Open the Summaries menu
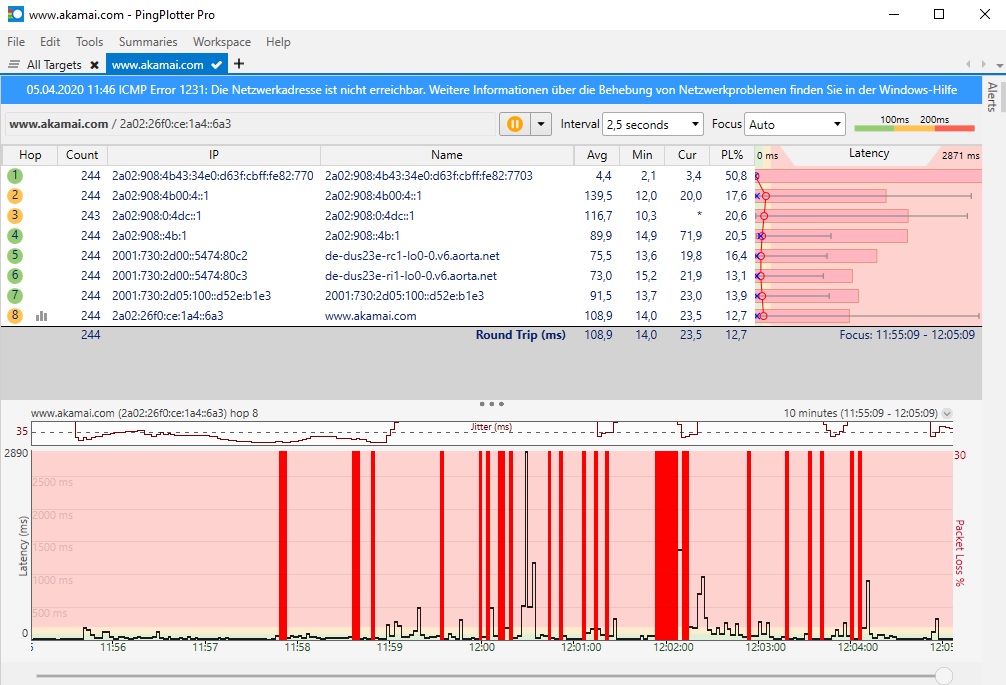The width and height of the screenshot is (1006, 685). pos(148,42)
